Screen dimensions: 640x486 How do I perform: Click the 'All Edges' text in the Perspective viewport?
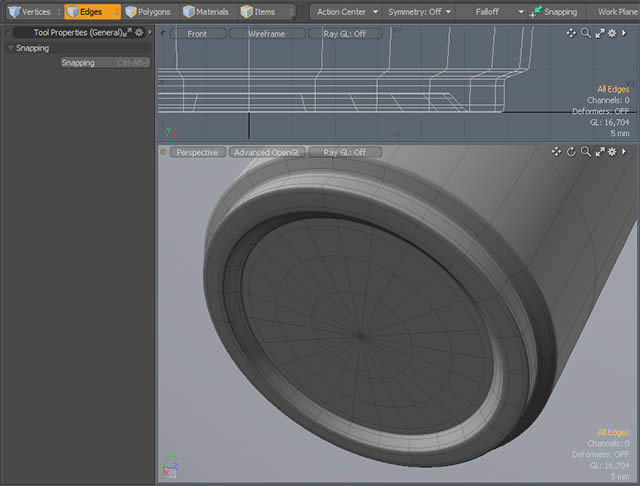coord(613,432)
